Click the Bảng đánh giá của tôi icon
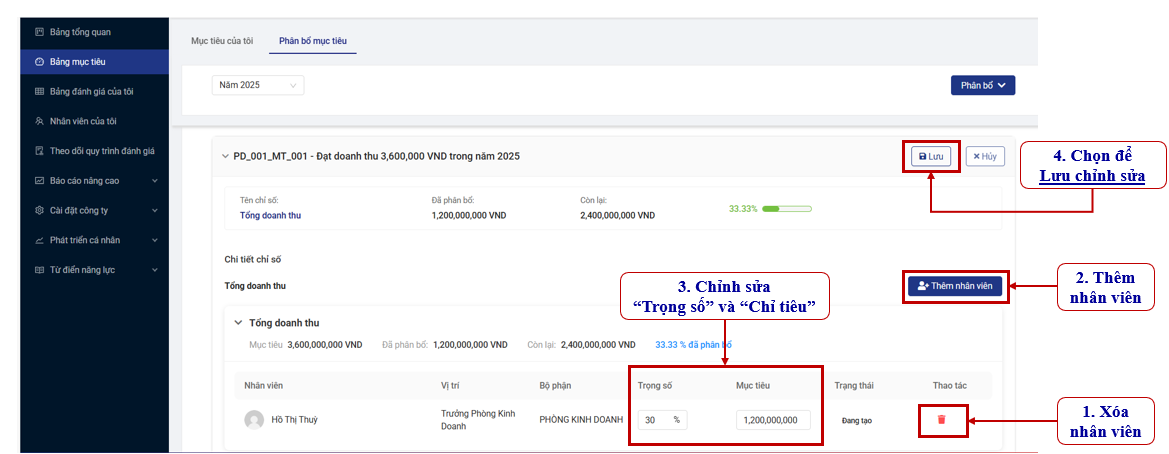Image resolution: width=1169 pixels, height=454 pixels. [39, 92]
